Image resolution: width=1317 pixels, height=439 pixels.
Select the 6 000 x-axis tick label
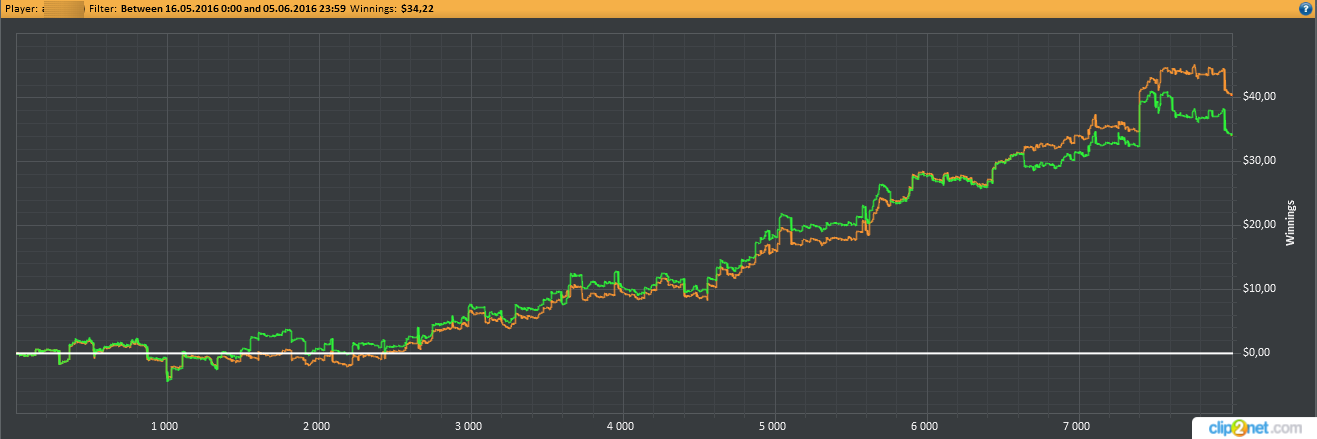click(926, 426)
